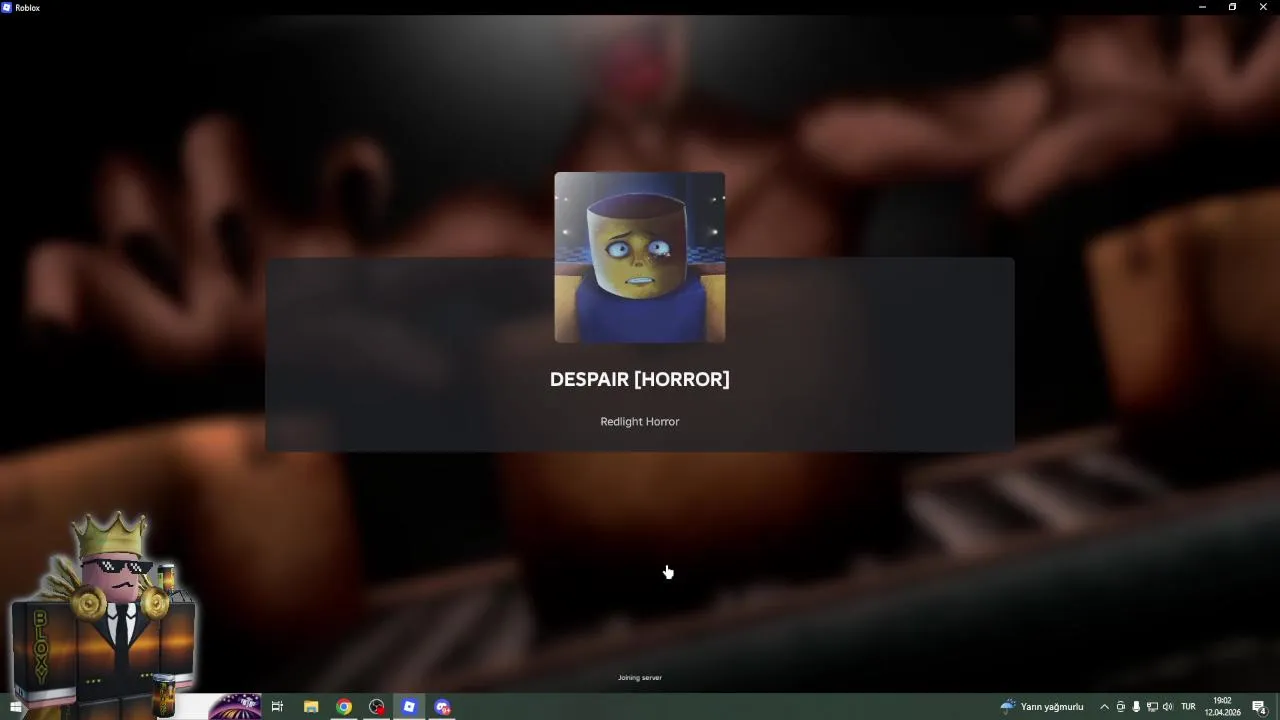
Task: Open the network tray icon
Action: pos(1152,707)
